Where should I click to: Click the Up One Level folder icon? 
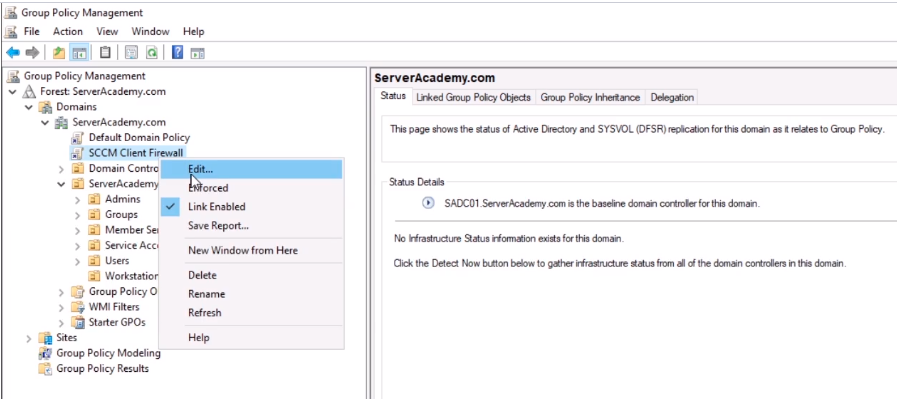click(58, 53)
